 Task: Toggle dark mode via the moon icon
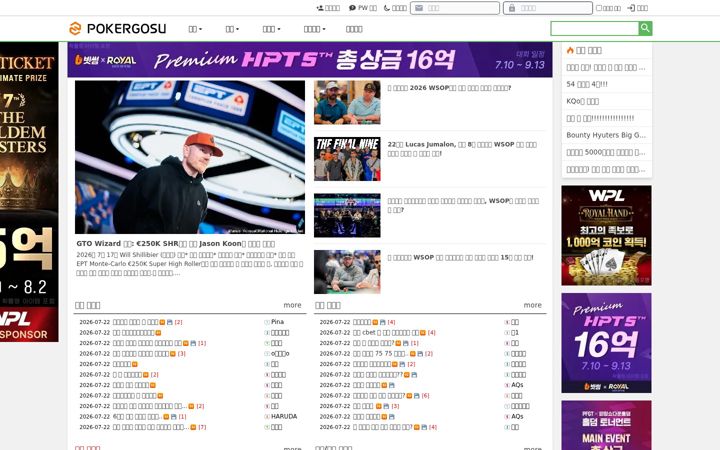(x=387, y=8)
